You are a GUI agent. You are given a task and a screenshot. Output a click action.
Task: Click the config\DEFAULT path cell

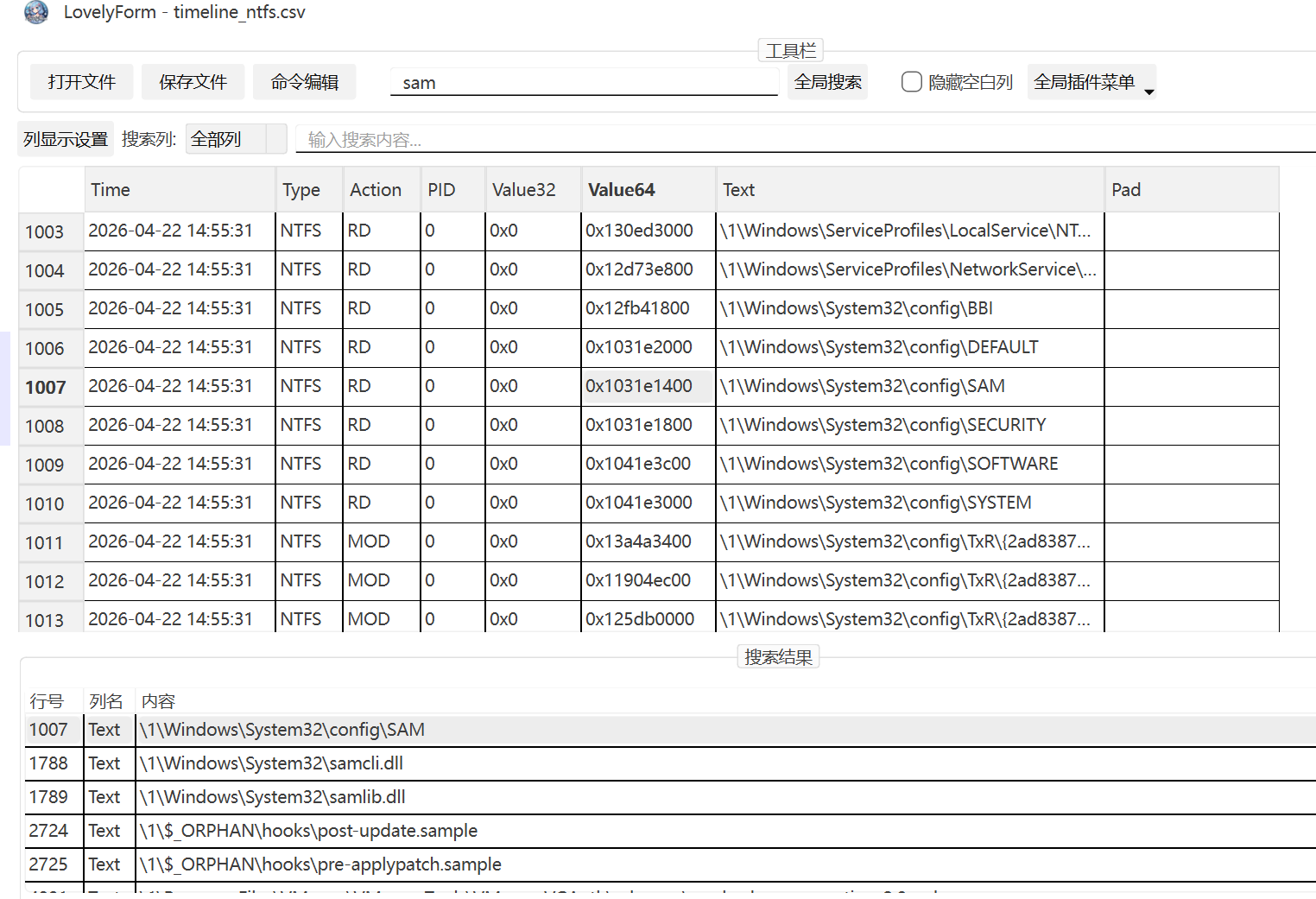click(x=910, y=347)
